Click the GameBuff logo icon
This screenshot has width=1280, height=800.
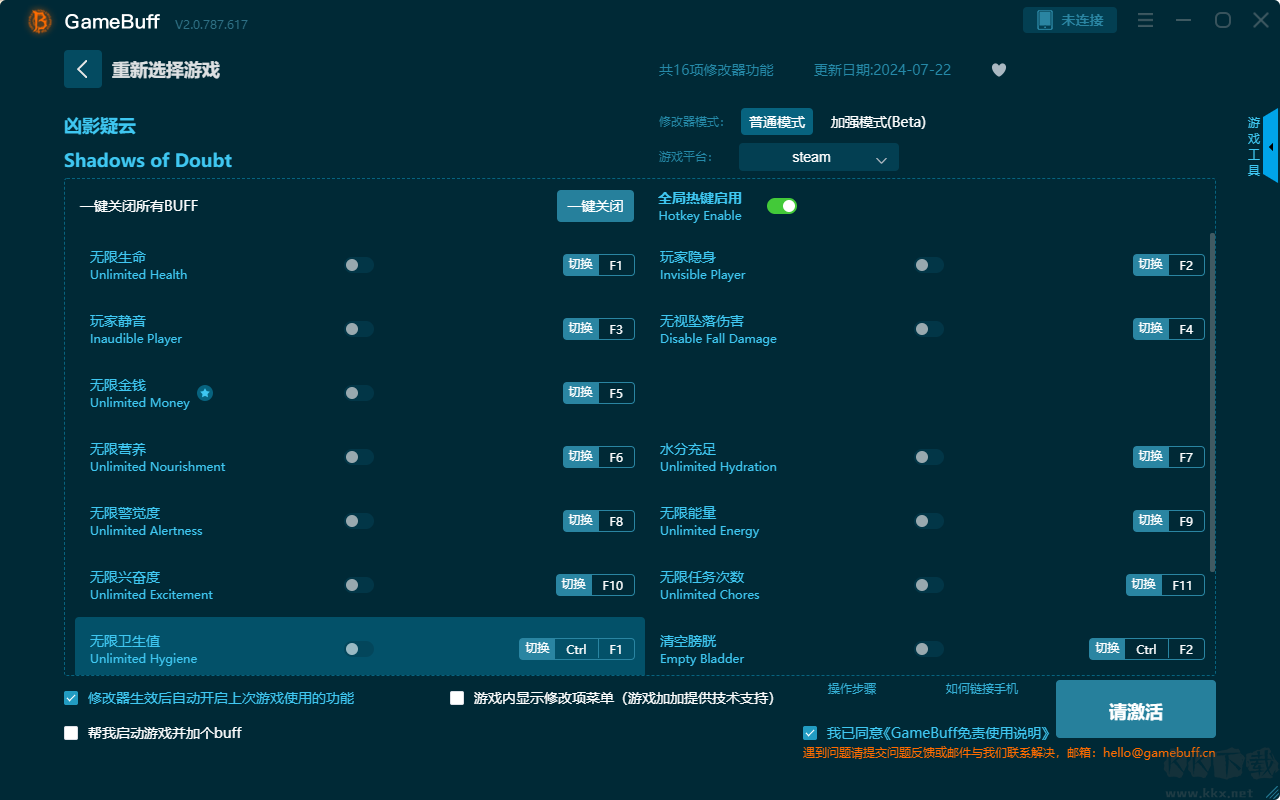click(40, 21)
